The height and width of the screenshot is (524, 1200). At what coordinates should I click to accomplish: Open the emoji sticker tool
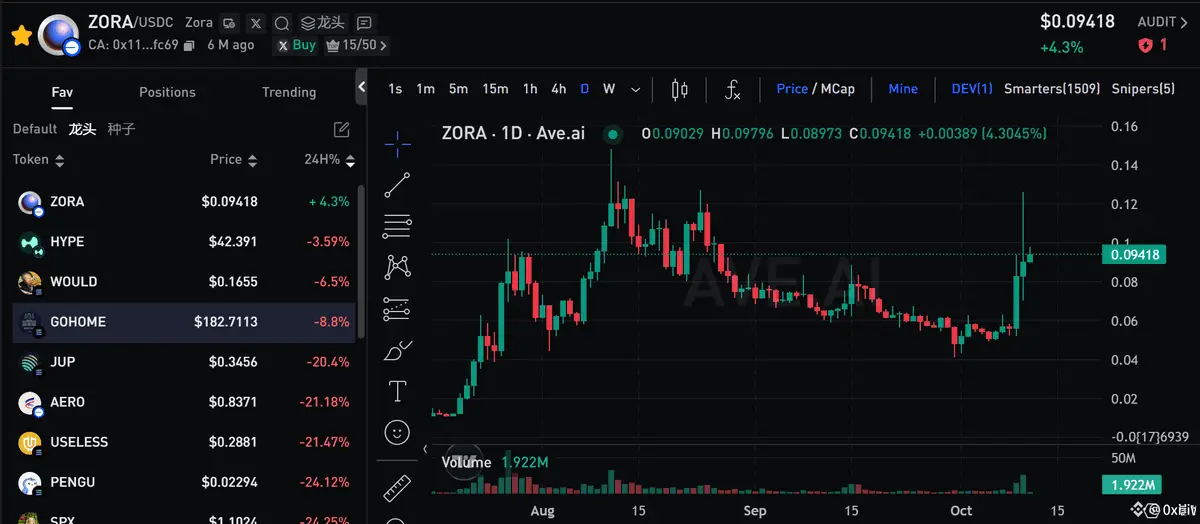397,433
